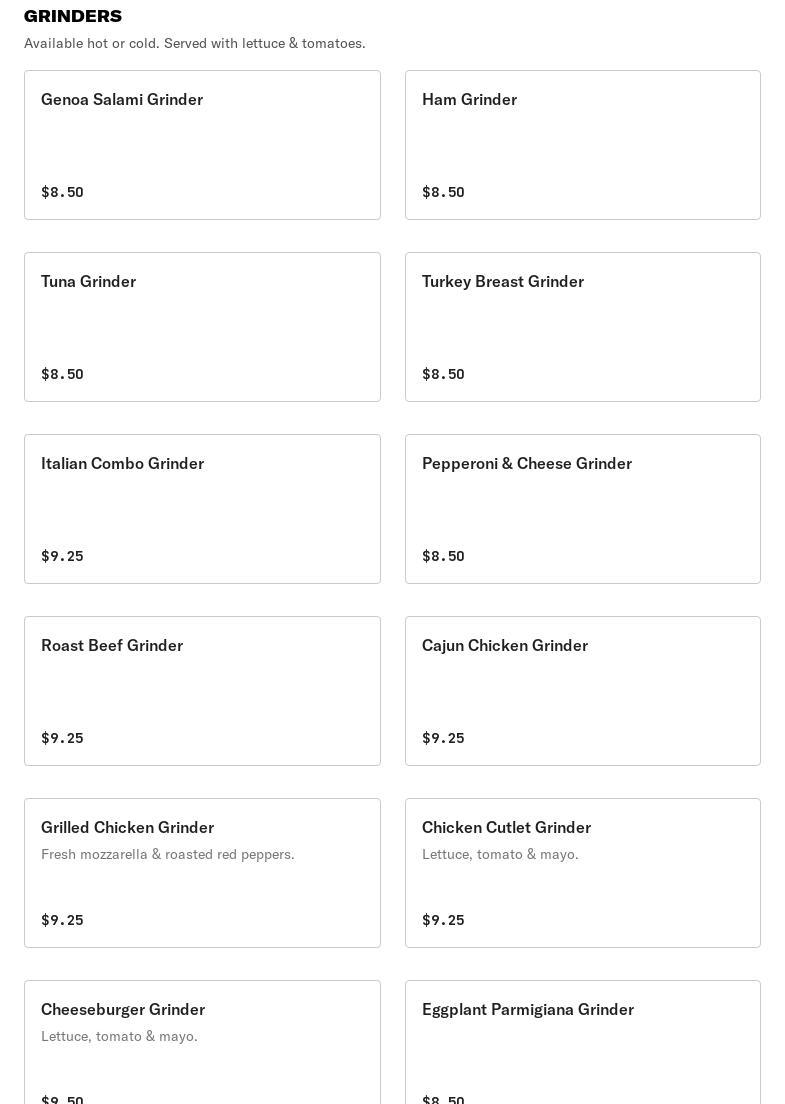
Task: Click the Chicken Cutlet Grinder description text
Action: (x=500, y=854)
